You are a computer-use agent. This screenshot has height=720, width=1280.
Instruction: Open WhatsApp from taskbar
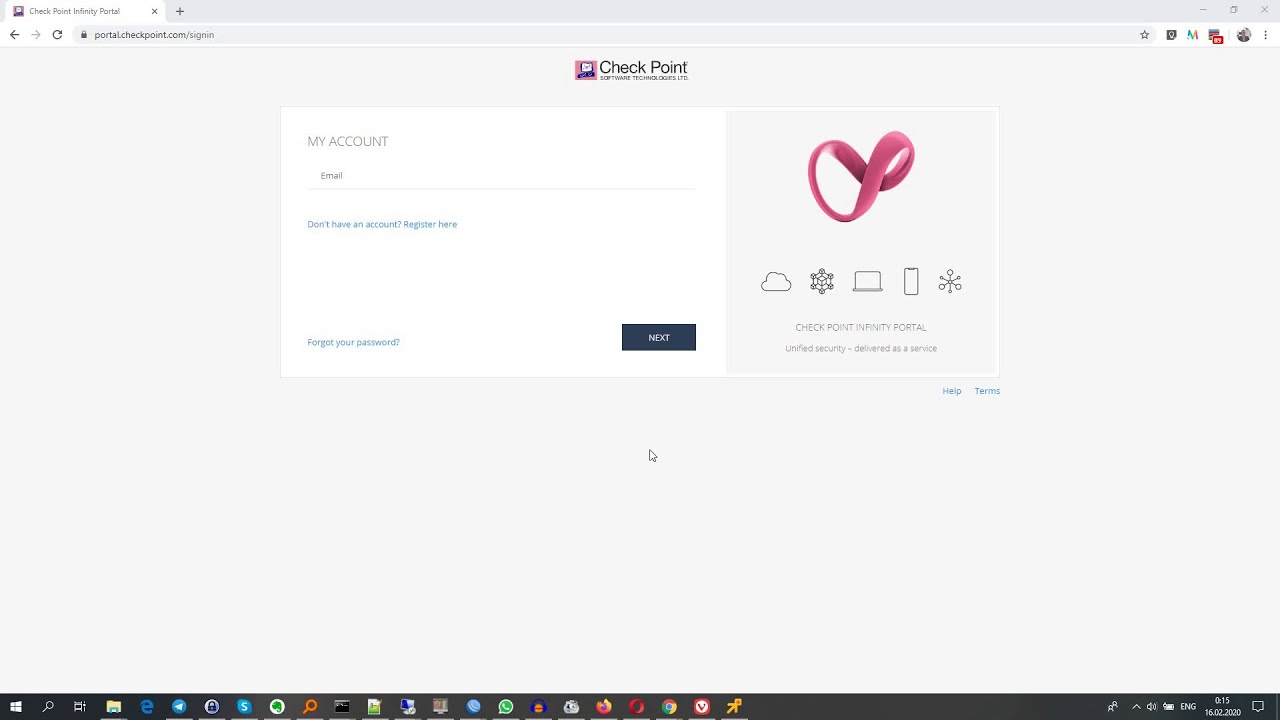click(x=506, y=707)
